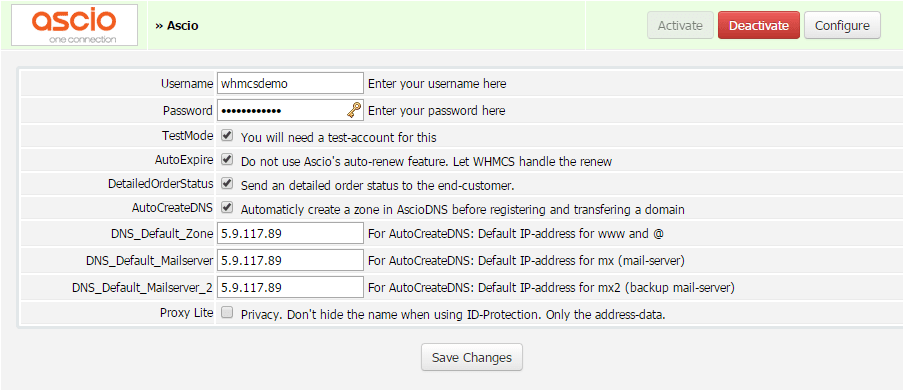Click the Save Changes button
Viewport: 903px width, 390px height.
coord(472,357)
